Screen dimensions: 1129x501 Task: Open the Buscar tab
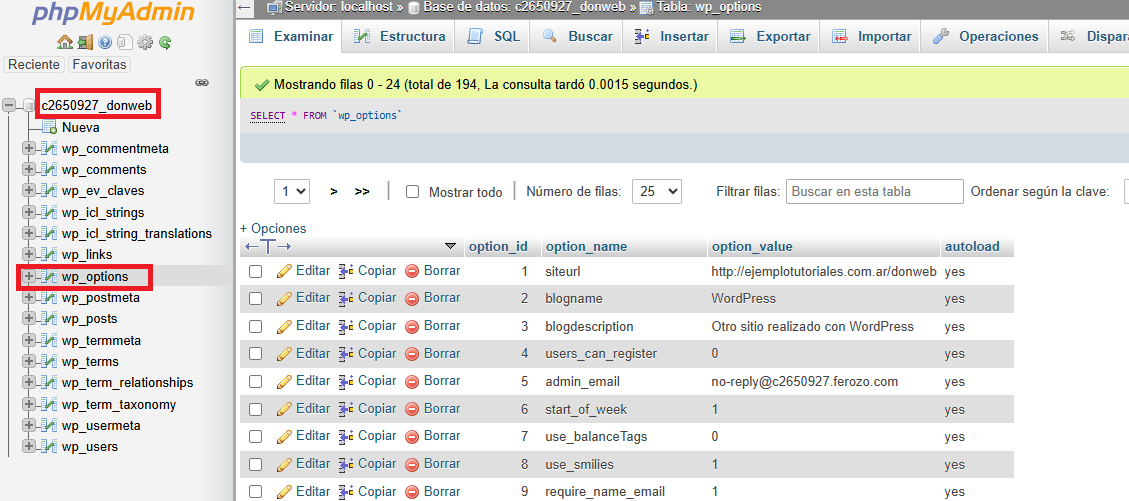click(x=577, y=37)
